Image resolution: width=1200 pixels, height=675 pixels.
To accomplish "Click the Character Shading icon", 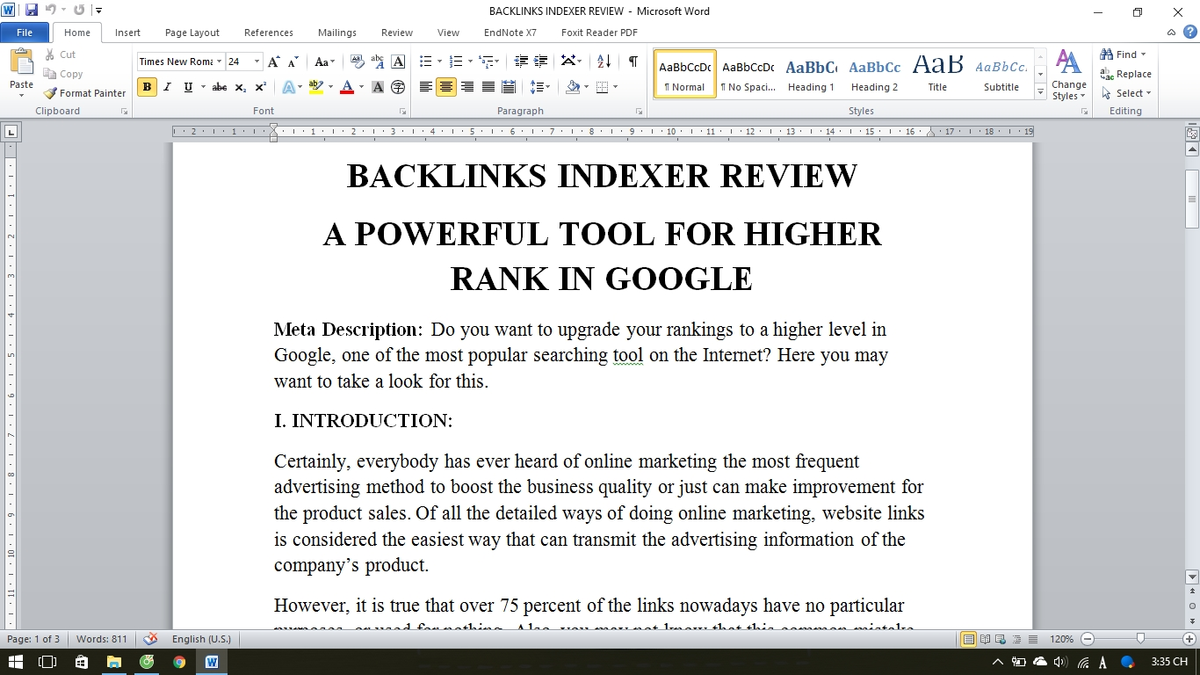I will [379, 87].
